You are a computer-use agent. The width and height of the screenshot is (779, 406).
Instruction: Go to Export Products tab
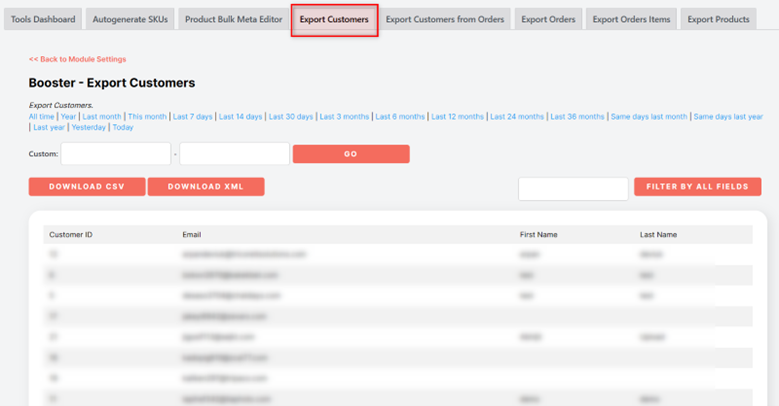(x=718, y=19)
